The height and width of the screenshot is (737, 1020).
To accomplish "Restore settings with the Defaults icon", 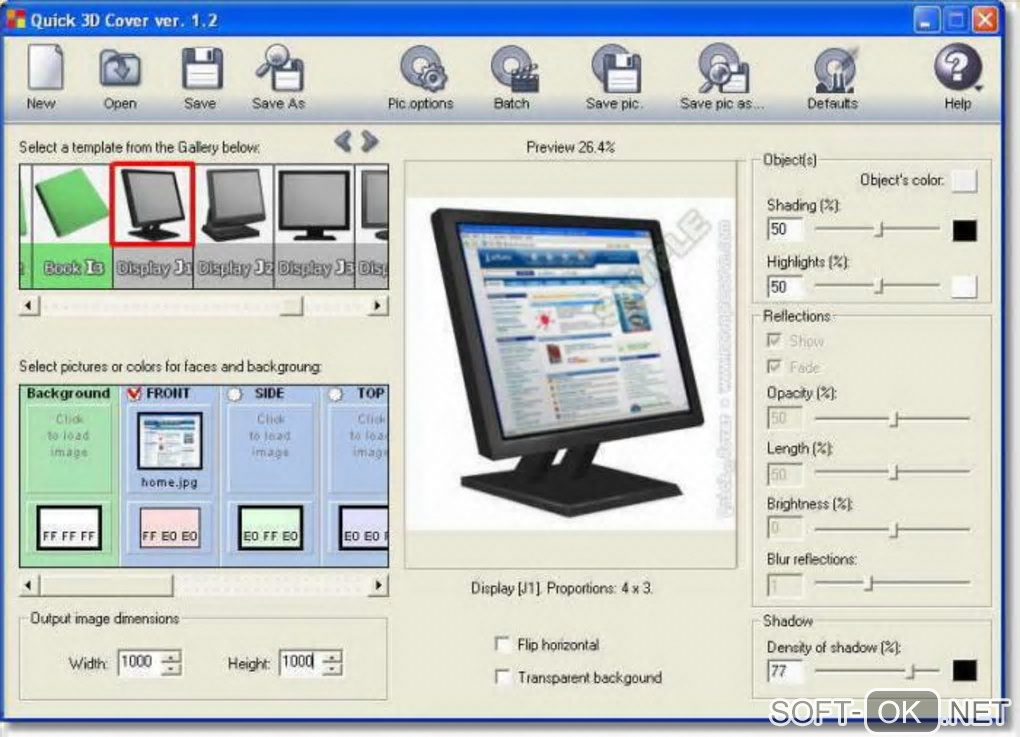I will point(835,69).
